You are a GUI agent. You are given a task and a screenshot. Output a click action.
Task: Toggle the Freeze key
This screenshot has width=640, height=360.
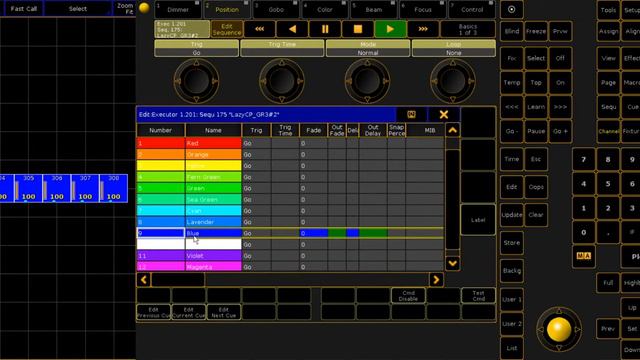coord(536,31)
